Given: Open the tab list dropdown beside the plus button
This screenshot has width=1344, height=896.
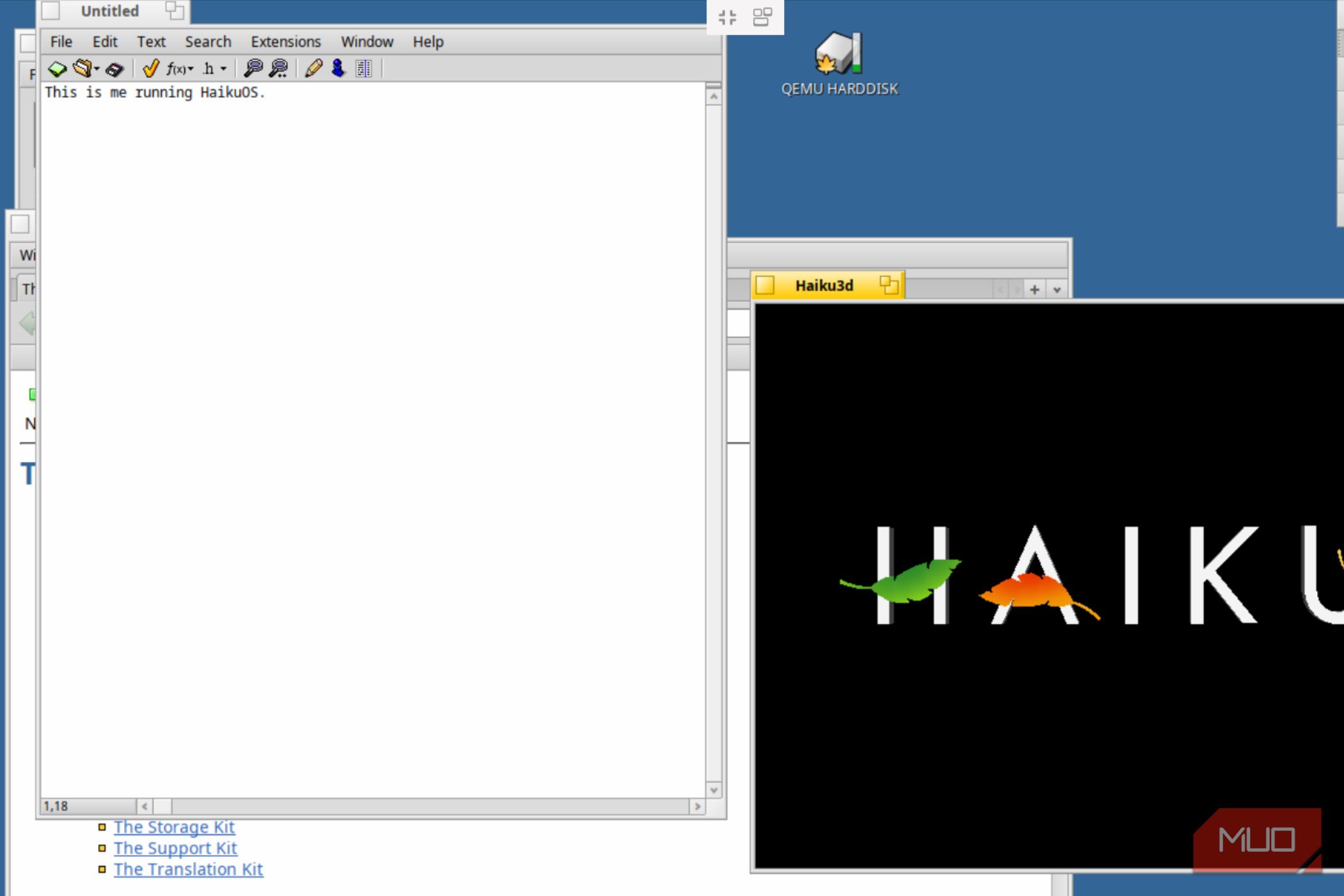Looking at the screenshot, I should (1057, 289).
